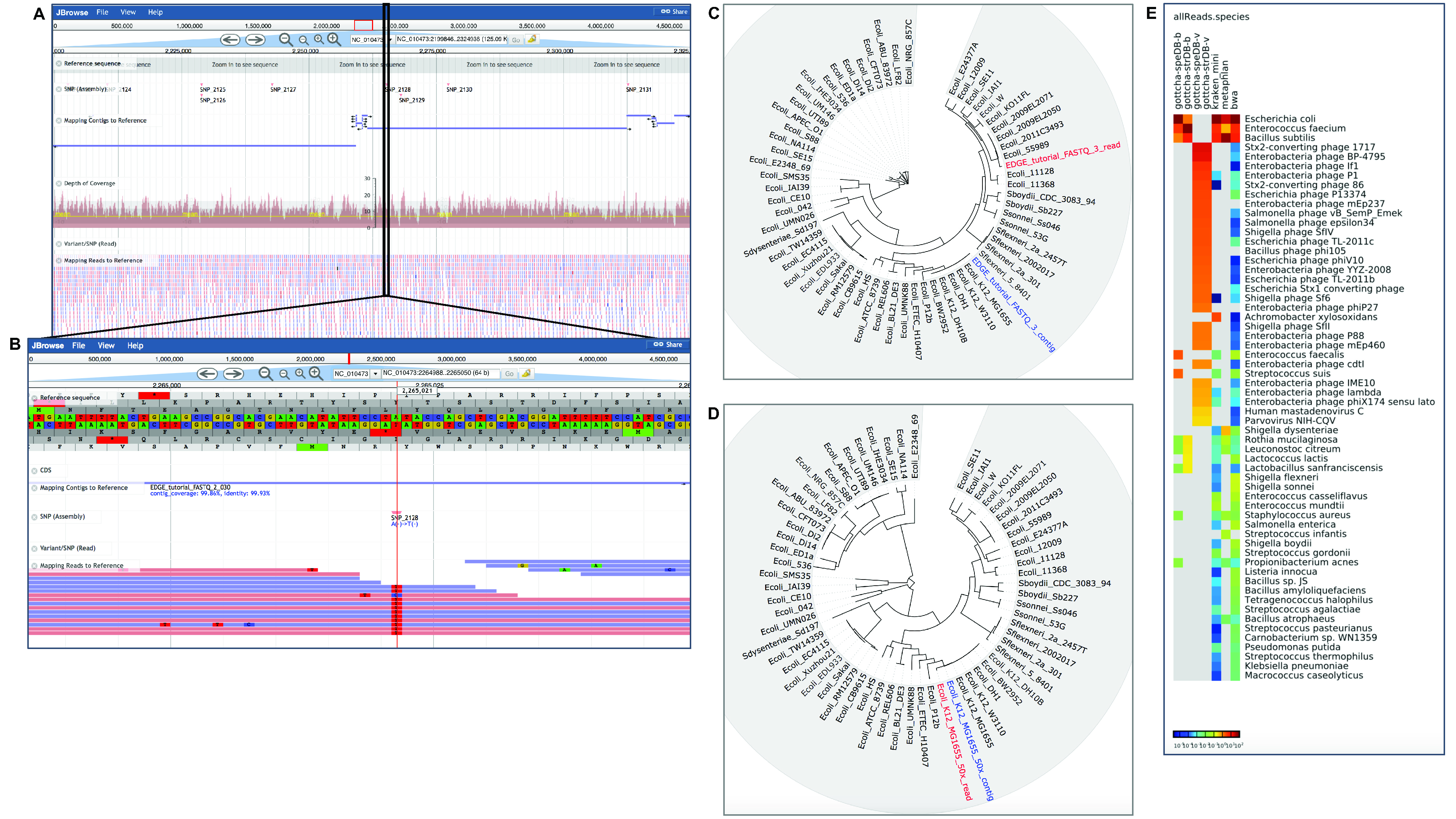The height and width of the screenshot is (819, 1456).
Task: Close SNP (Assembly) track in panel B
Action: [x=35, y=517]
